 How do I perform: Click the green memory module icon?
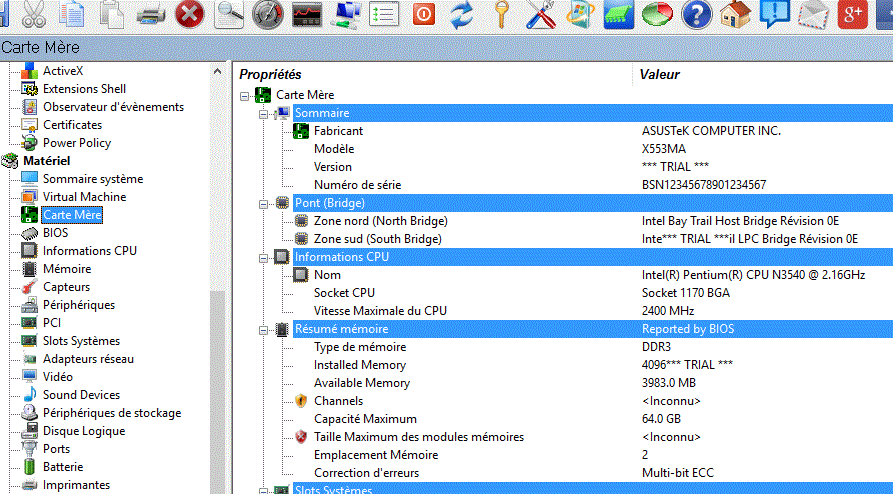[618, 14]
